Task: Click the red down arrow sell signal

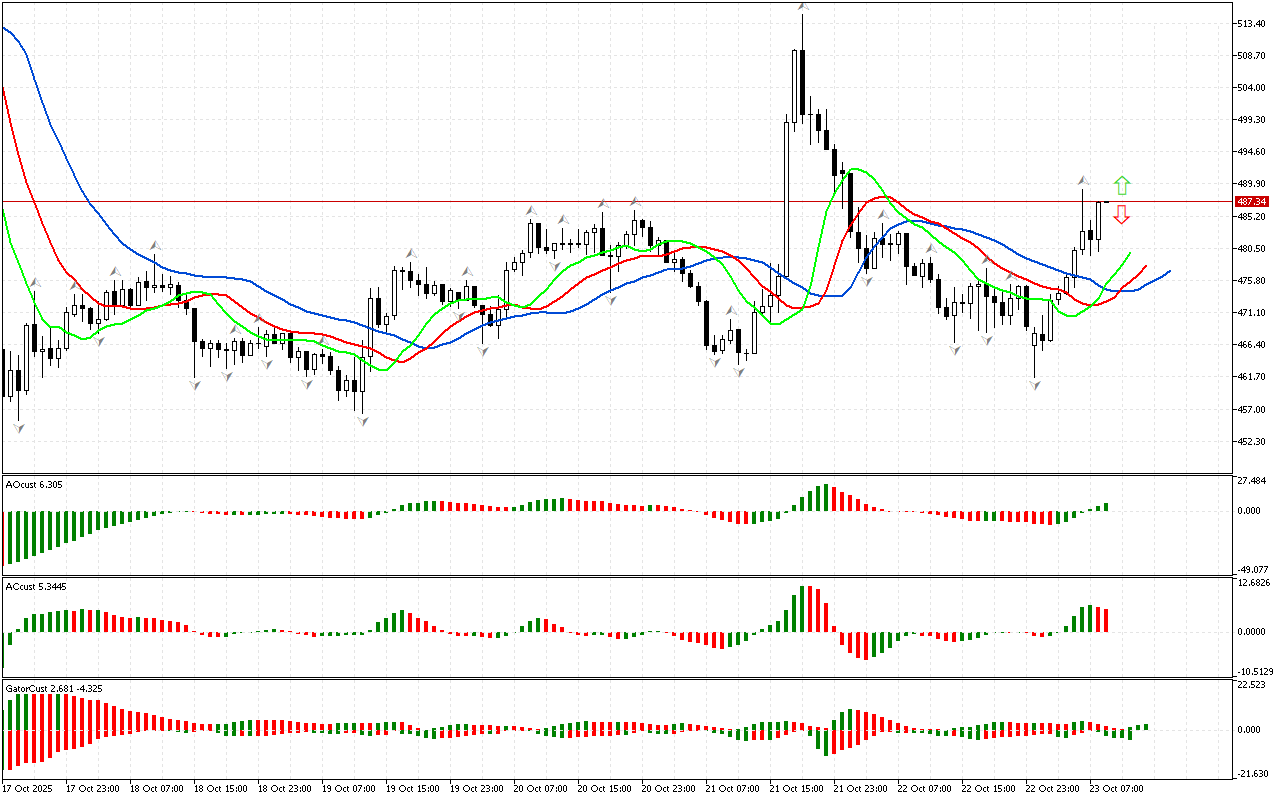Action: coord(1122,214)
